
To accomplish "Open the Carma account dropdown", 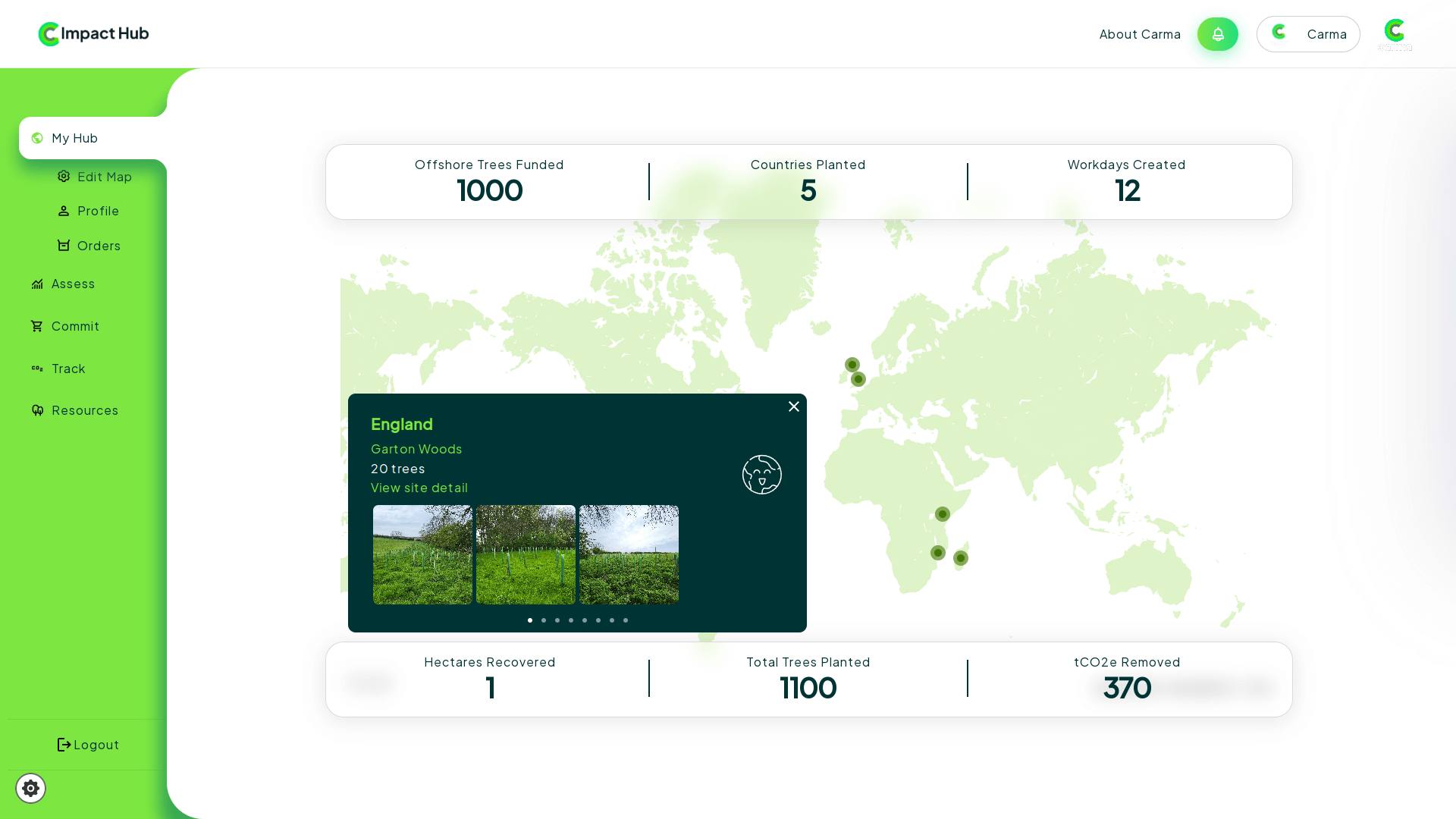I will pyautogui.click(x=1307, y=34).
